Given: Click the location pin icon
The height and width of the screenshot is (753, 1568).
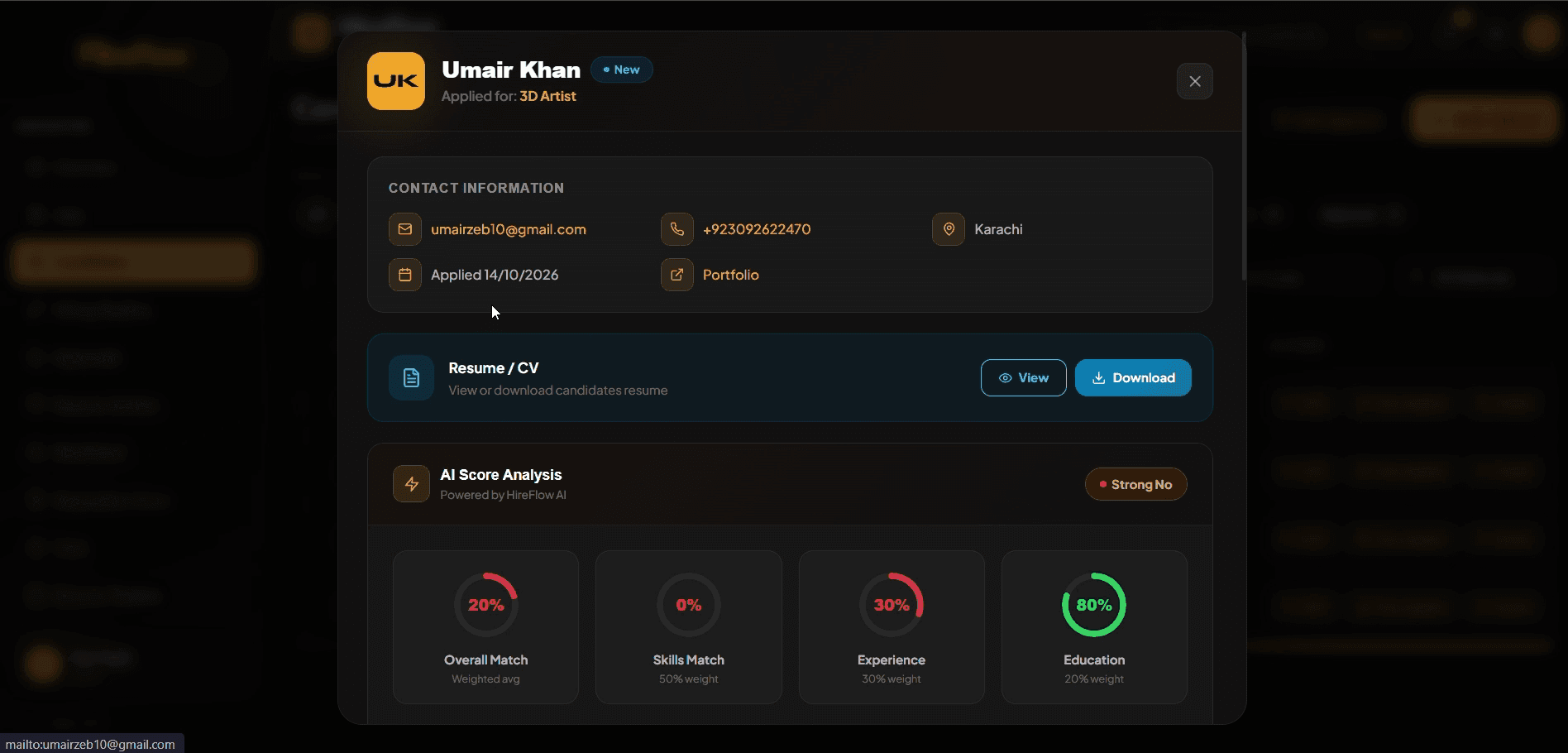Looking at the screenshot, I should tap(949, 229).
